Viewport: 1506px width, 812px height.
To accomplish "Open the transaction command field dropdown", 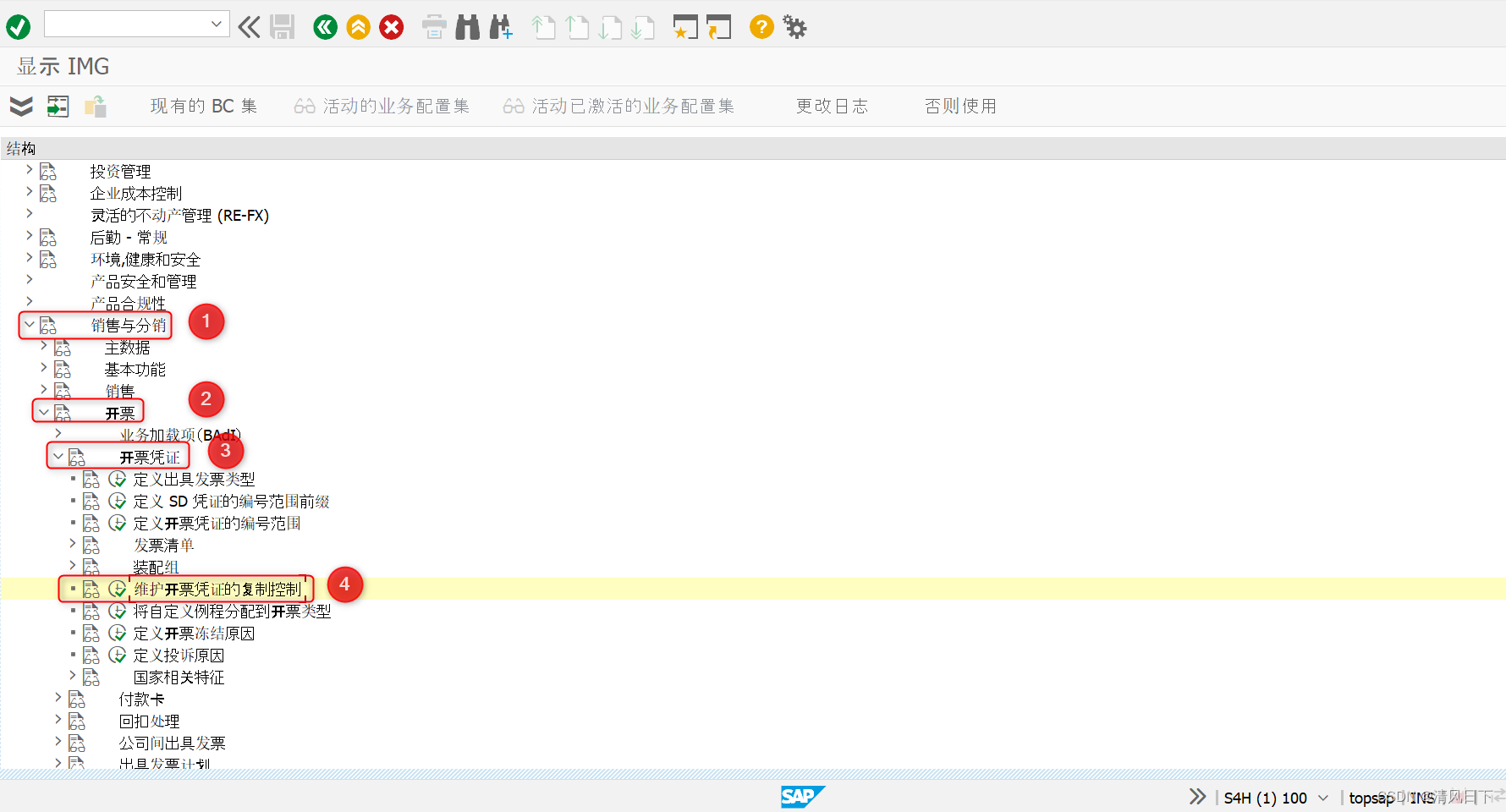I will (x=217, y=25).
